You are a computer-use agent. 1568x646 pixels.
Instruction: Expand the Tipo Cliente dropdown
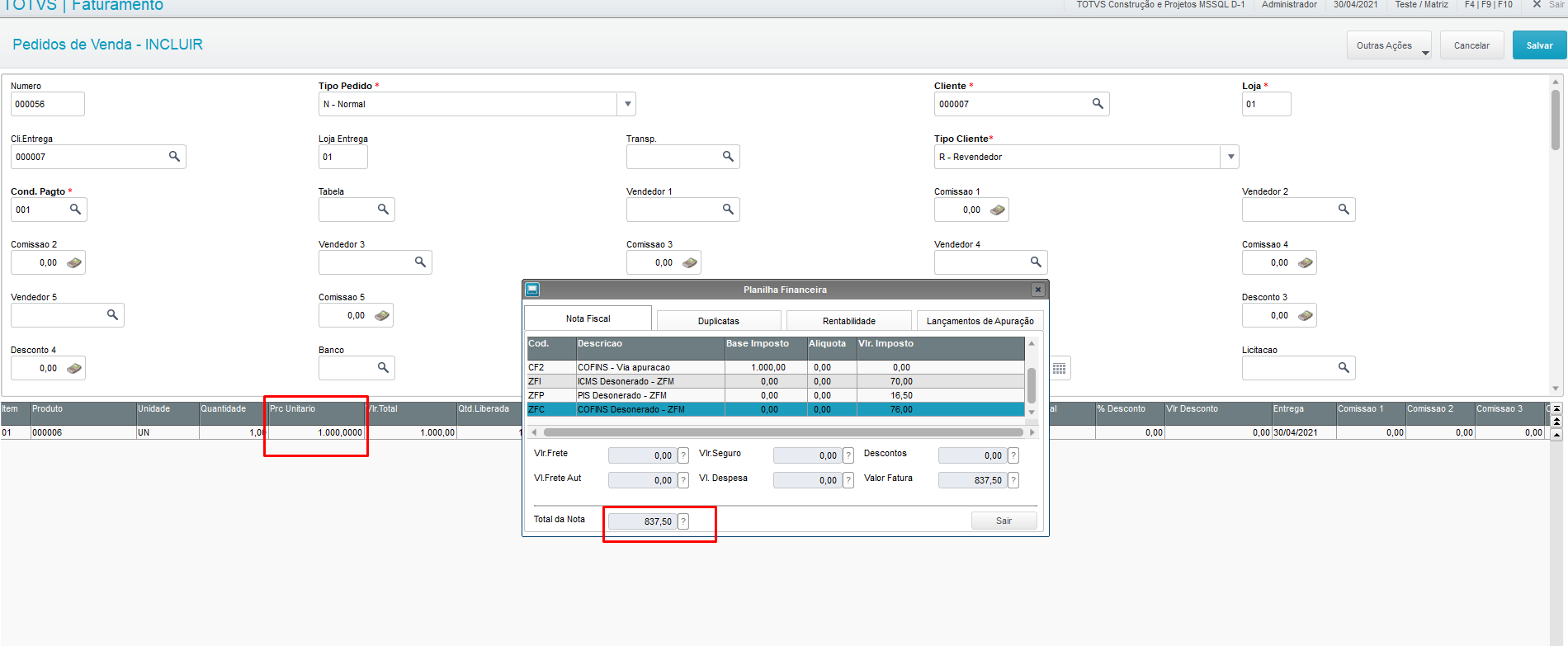click(x=1230, y=157)
